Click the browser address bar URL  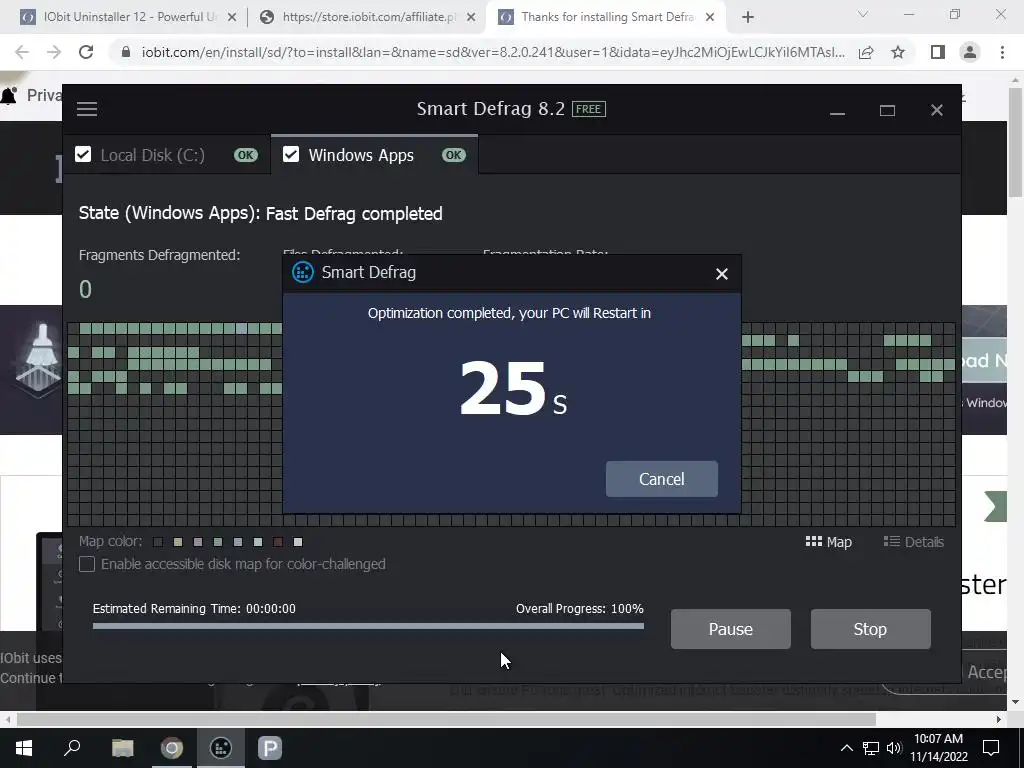[493, 52]
